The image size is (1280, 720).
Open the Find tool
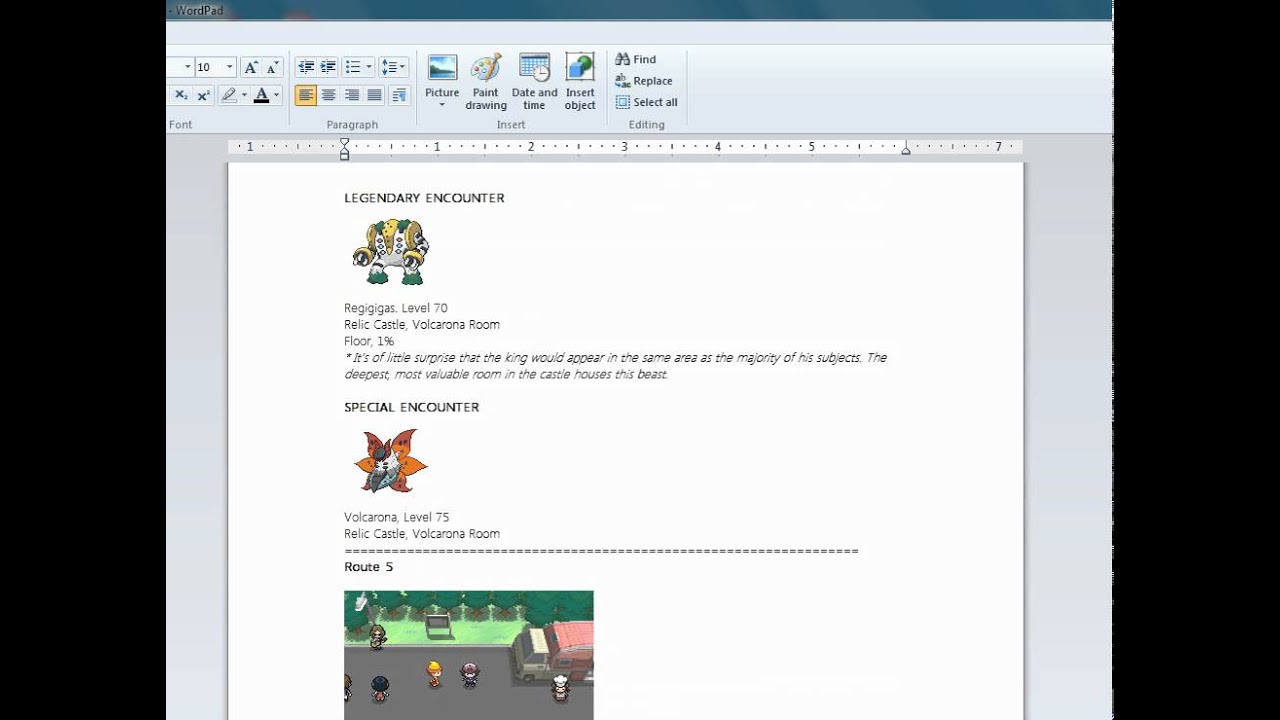(636, 59)
